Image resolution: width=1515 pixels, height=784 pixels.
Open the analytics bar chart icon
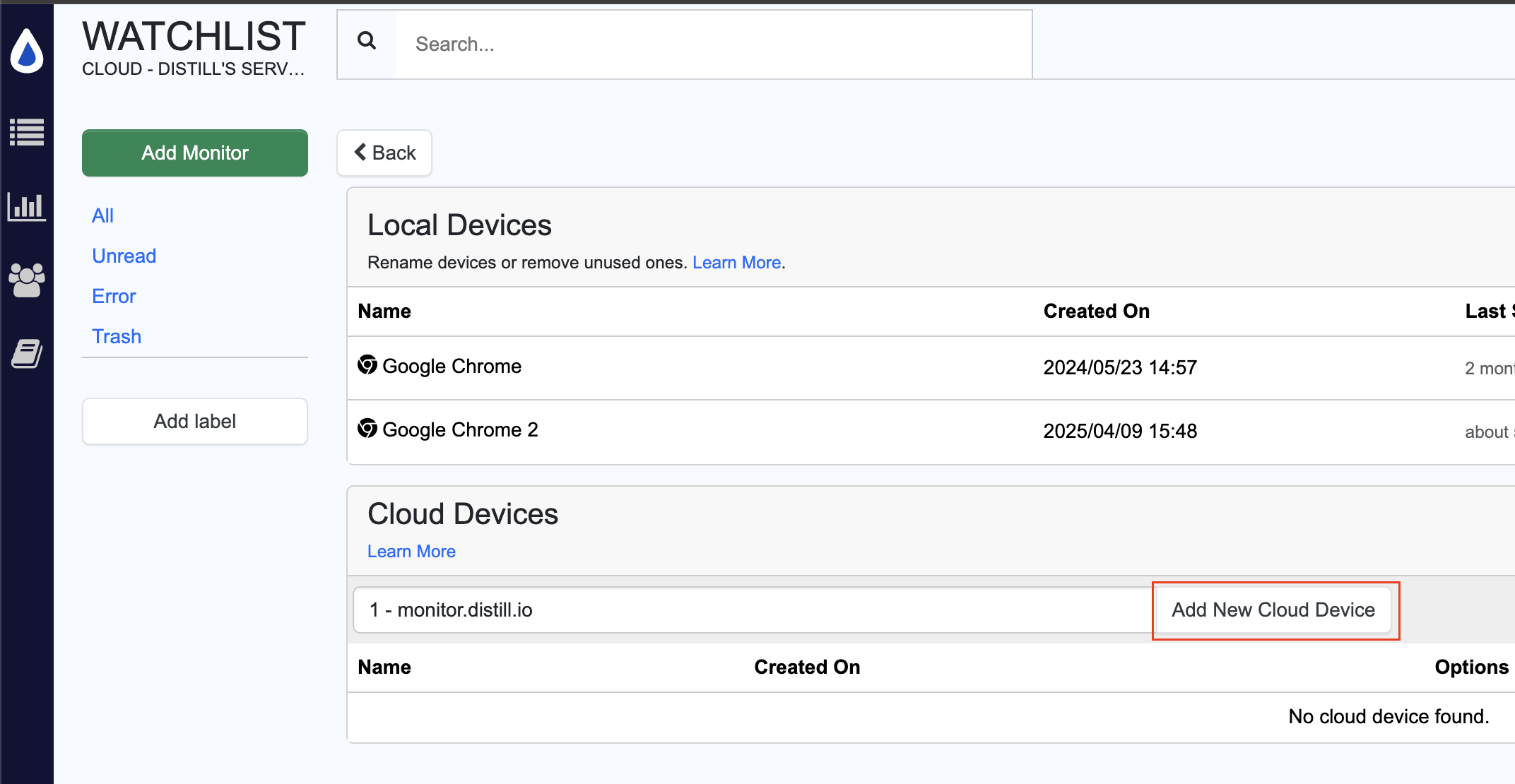pyautogui.click(x=28, y=207)
